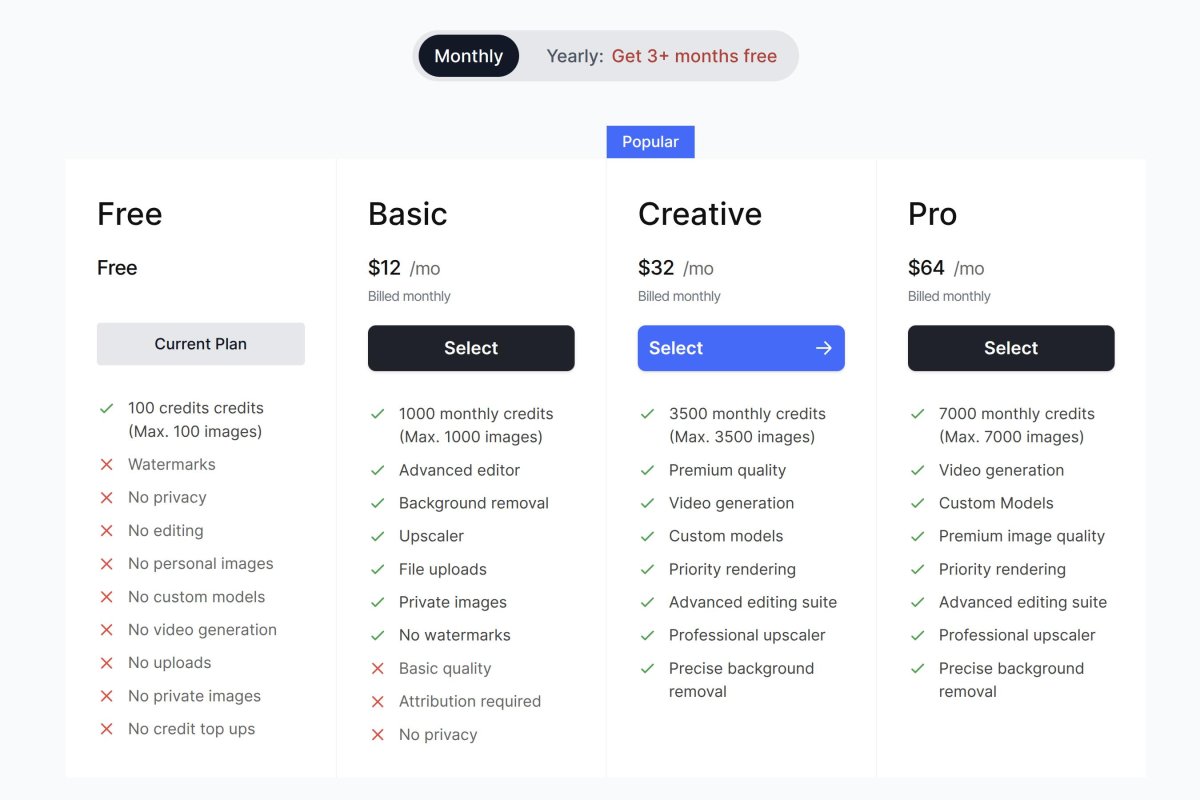
Task: Click the checkmark next to Premium quality
Action: click(648, 470)
